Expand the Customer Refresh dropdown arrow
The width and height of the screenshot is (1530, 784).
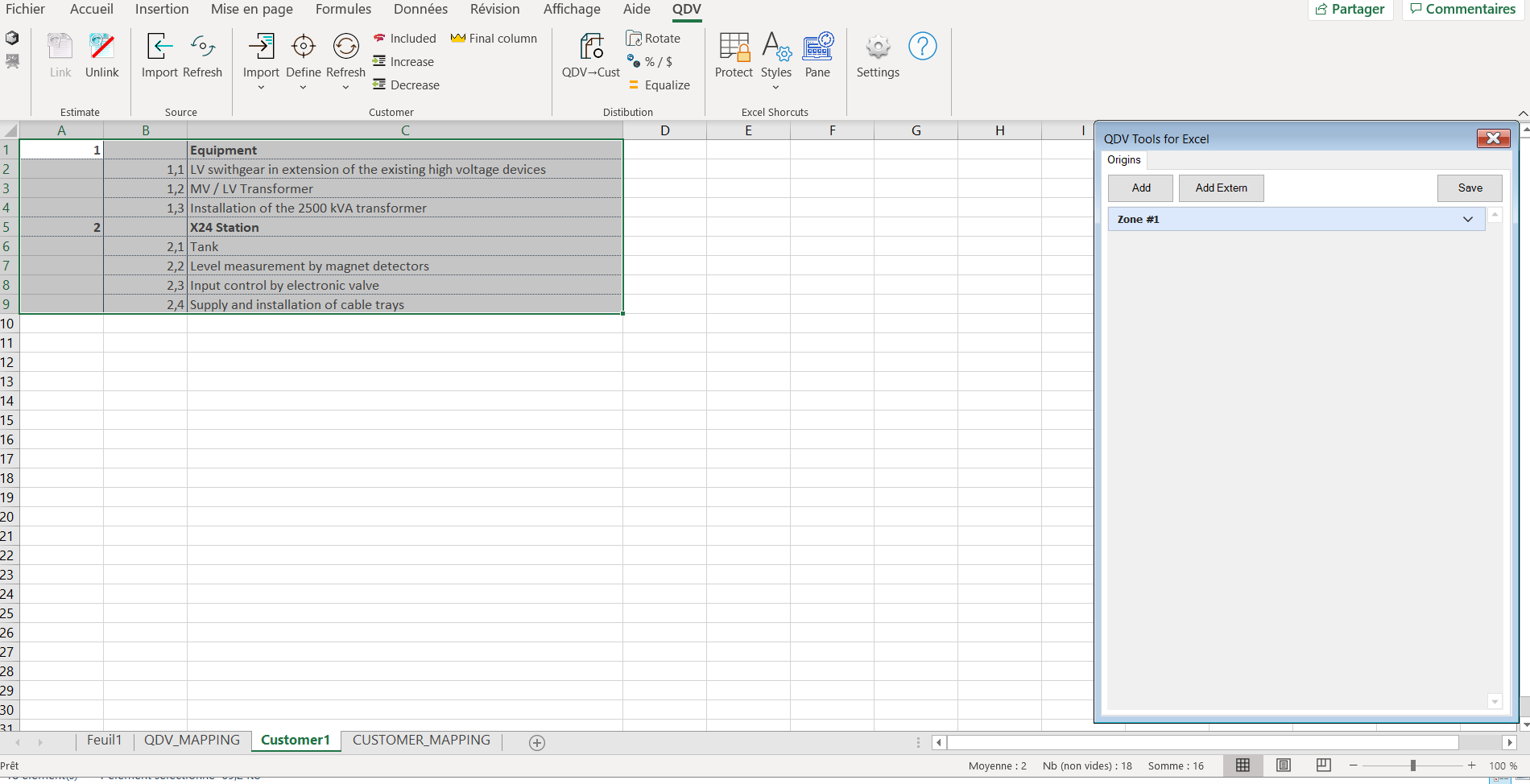pos(345,88)
